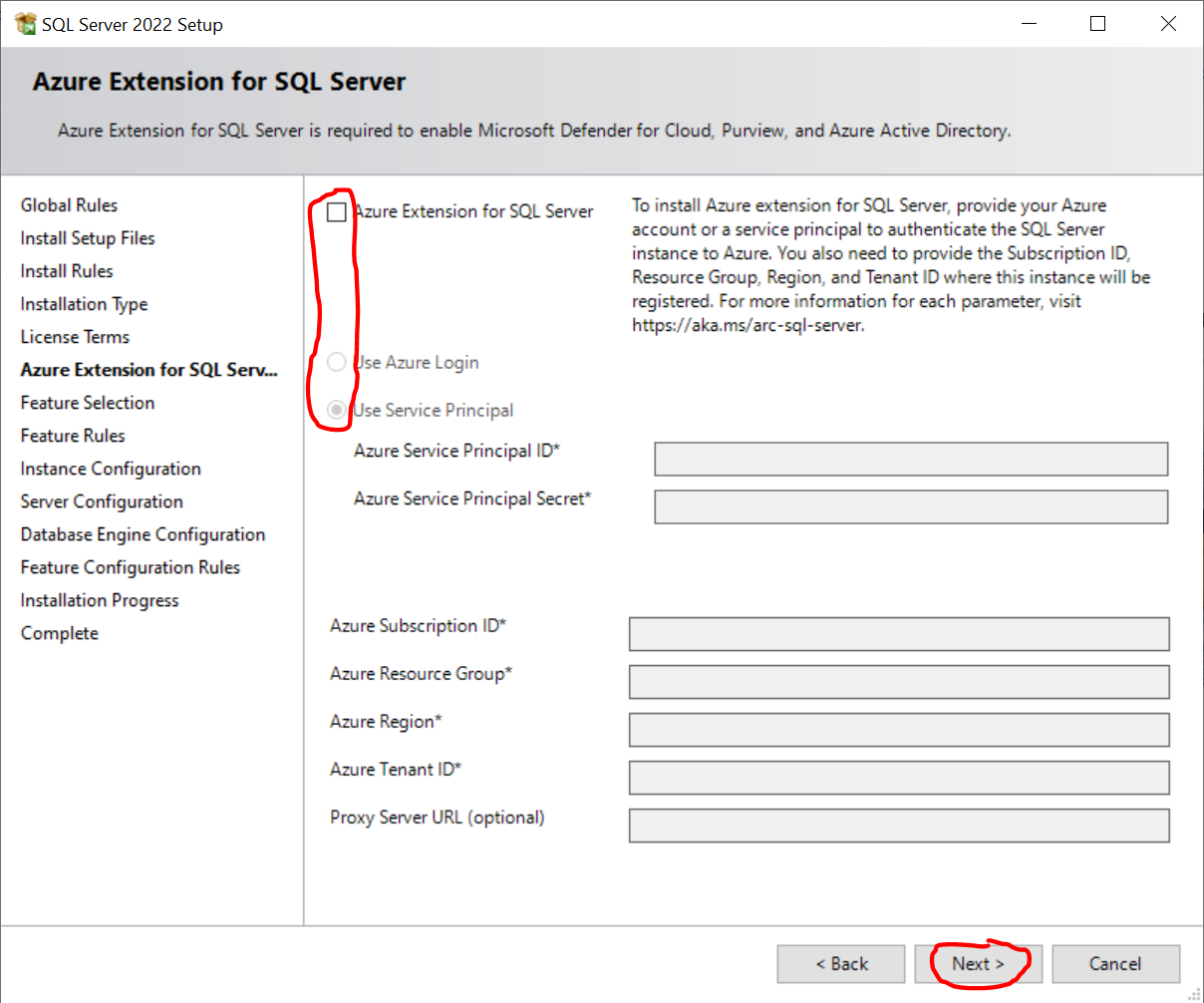This screenshot has width=1204, height=1003.
Task: Select the Use Service Principal radio button
Action: click(x=337, y=410)
